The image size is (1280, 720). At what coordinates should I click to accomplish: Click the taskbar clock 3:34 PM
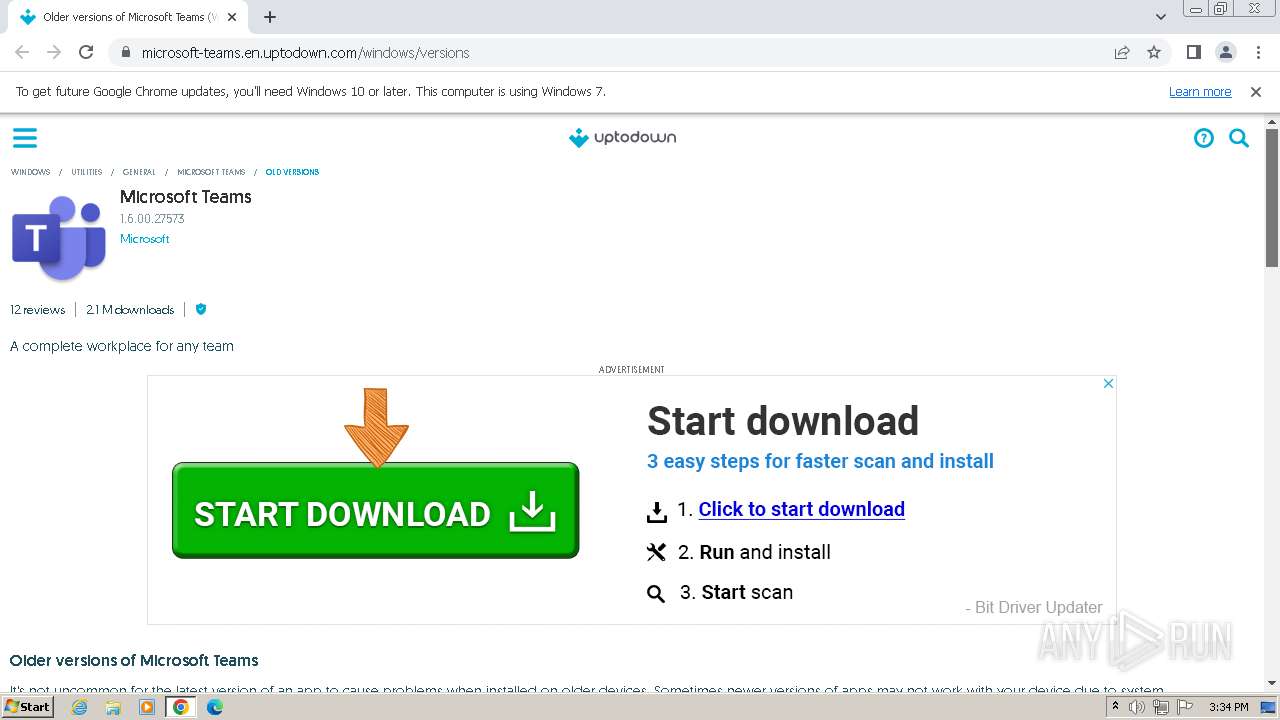tap(1228, 707)
